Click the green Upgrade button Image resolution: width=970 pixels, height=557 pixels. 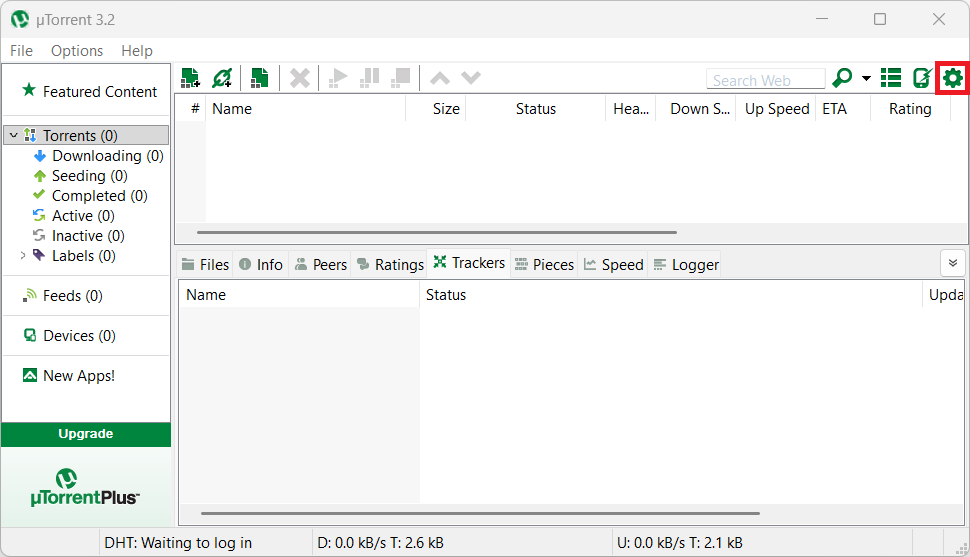[86, 434]
